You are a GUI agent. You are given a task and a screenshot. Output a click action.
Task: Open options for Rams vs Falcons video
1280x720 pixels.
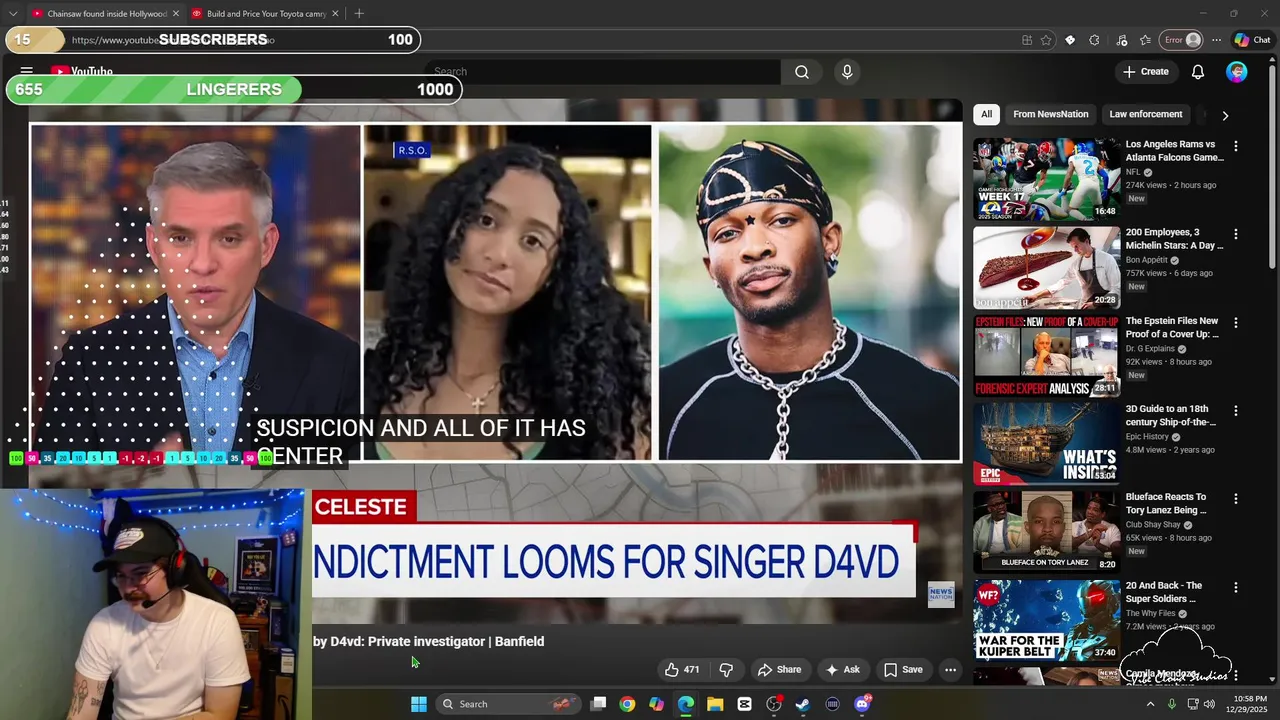1236,146
